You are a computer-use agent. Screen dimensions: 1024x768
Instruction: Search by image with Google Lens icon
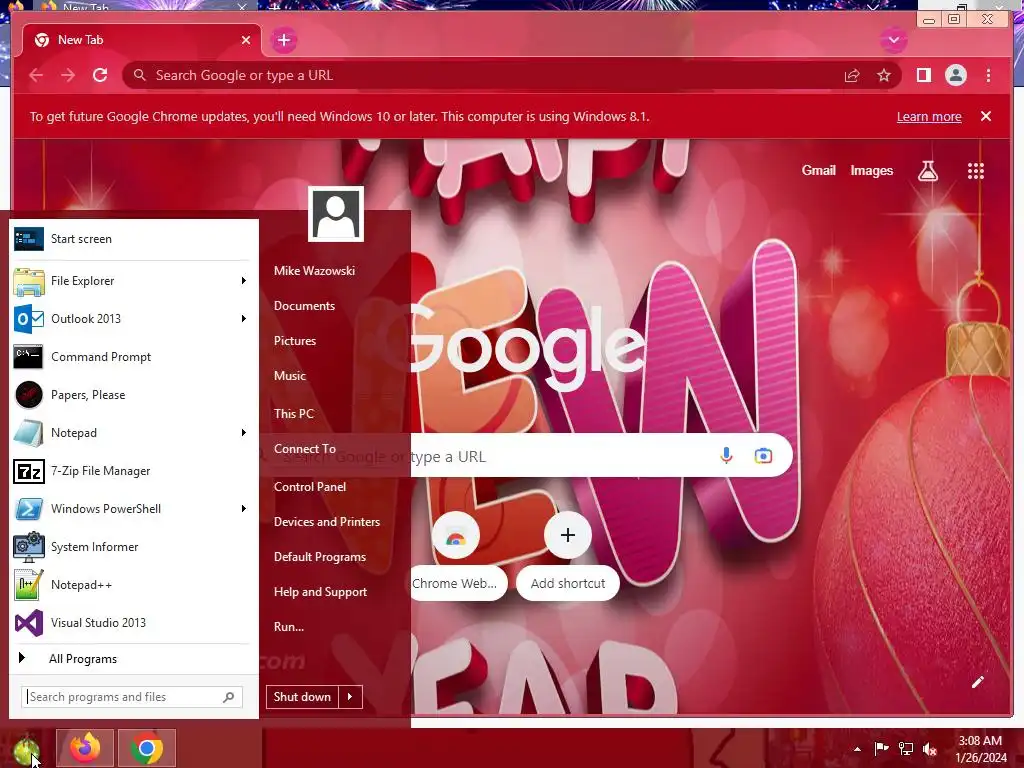click(x=763, y=455)
